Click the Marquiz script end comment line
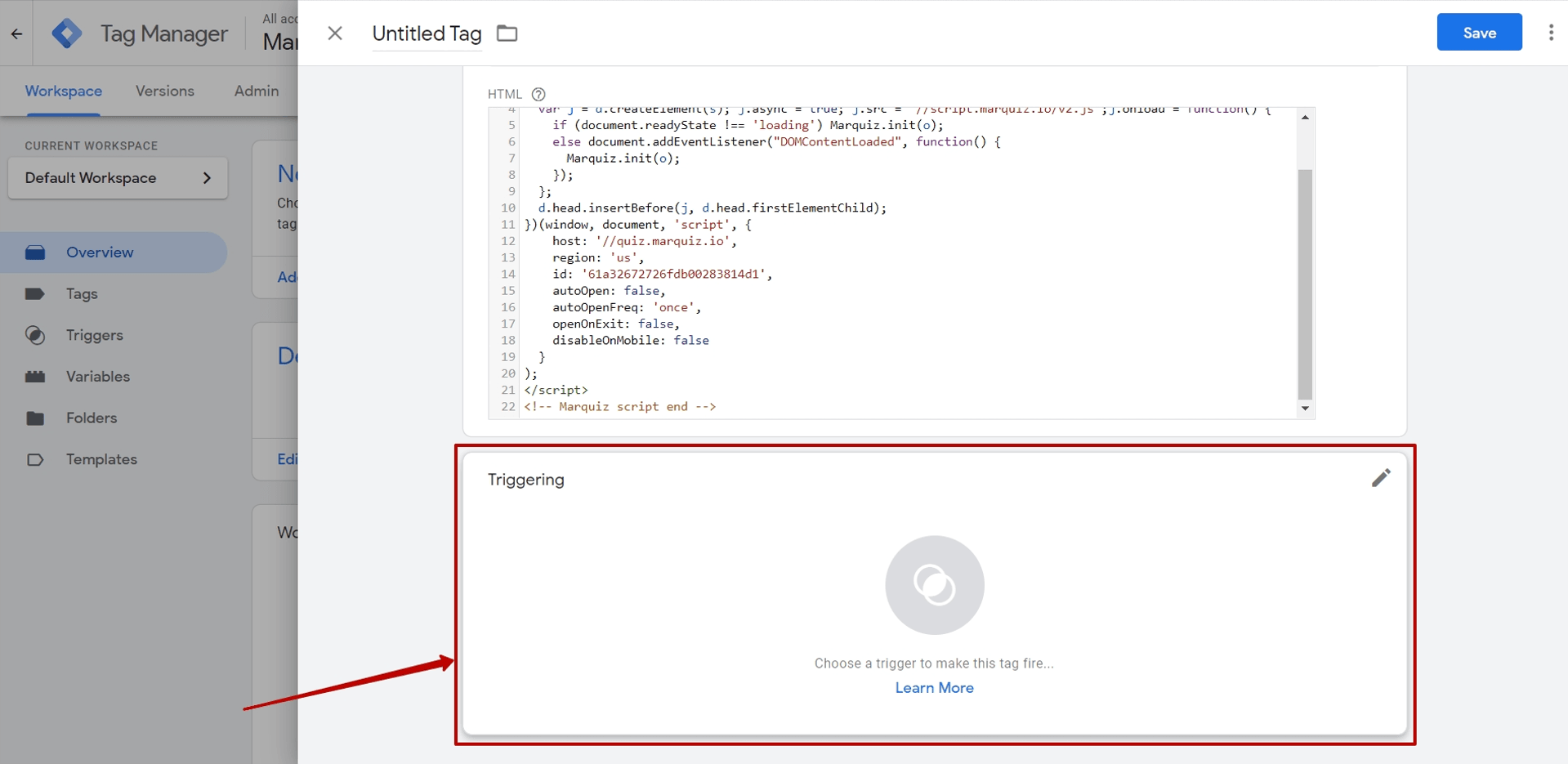 point(620,407)
